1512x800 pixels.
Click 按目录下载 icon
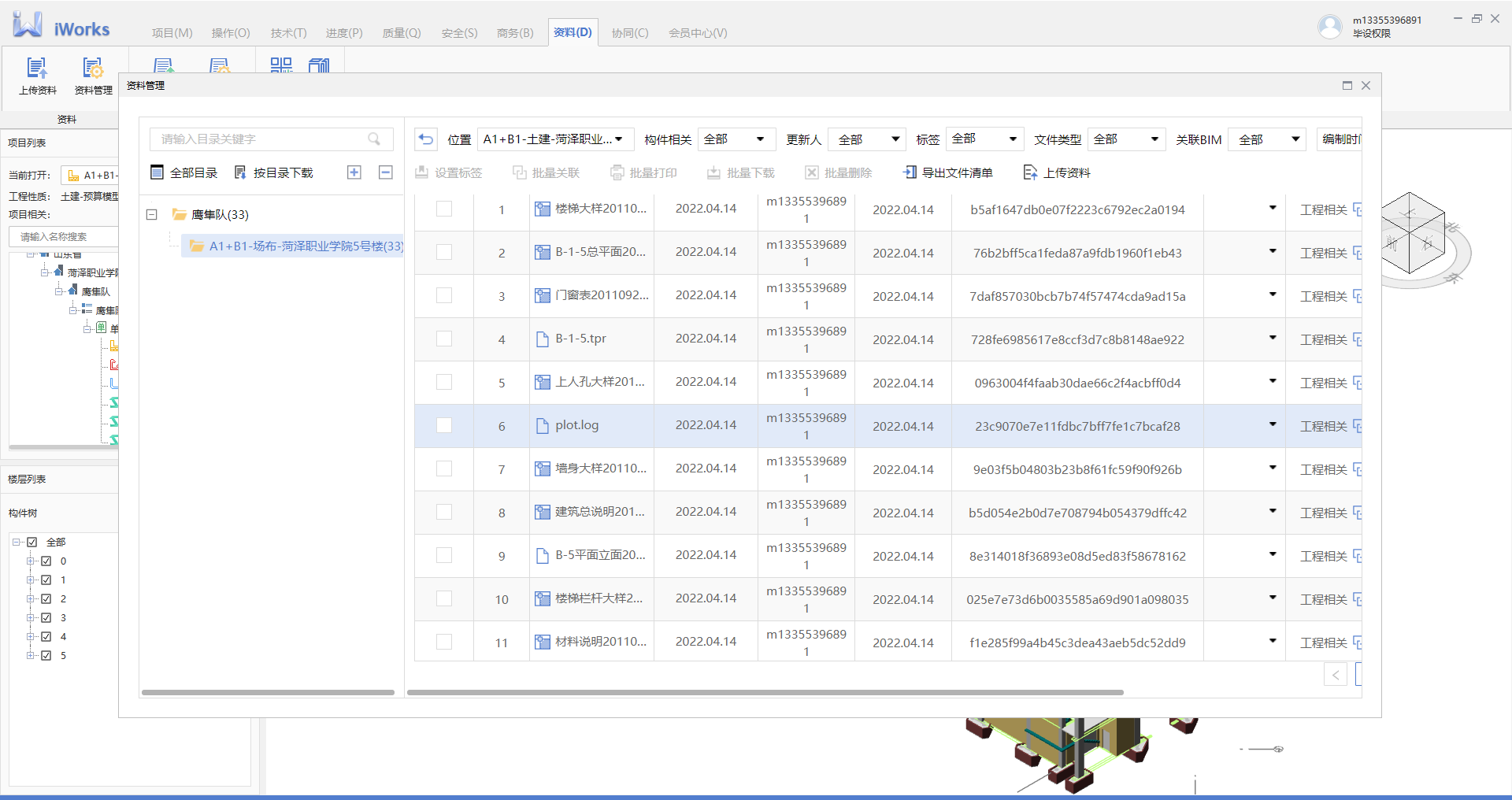[240, 172]
